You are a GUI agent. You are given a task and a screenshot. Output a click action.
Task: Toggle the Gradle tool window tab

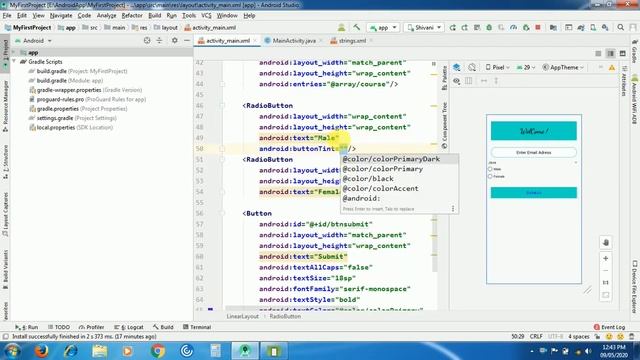tap(635, 51)
